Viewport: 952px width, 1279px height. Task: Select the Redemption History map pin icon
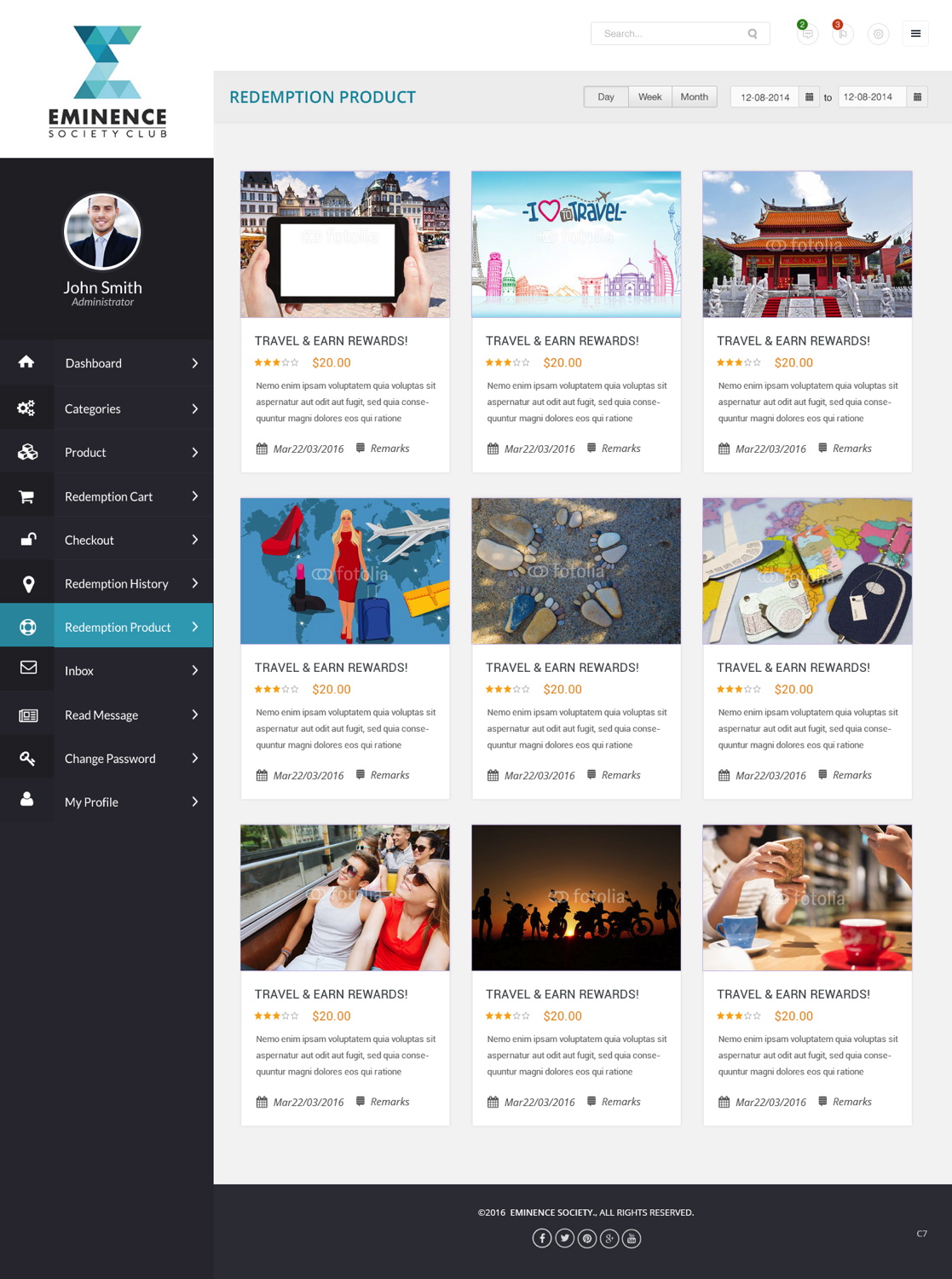click(x=26, y=582)
